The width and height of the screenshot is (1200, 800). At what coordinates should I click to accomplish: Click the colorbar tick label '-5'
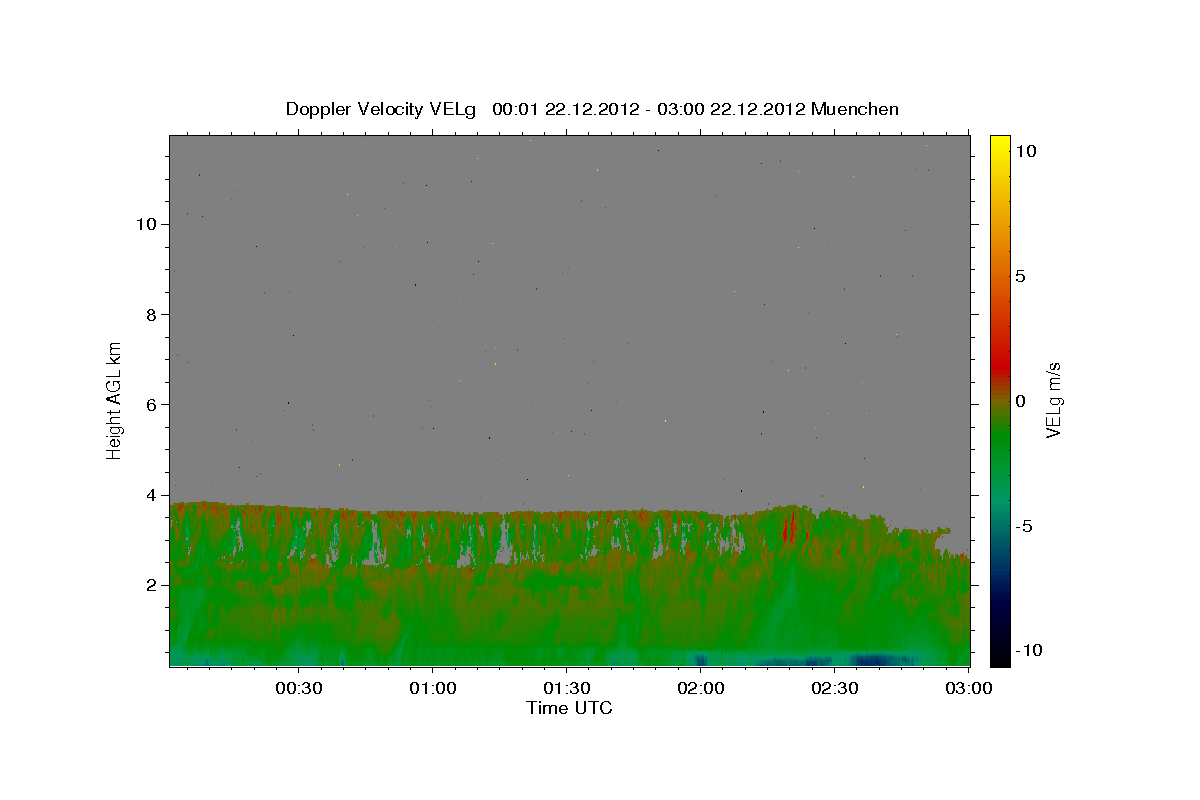[x=1024, y=526]
